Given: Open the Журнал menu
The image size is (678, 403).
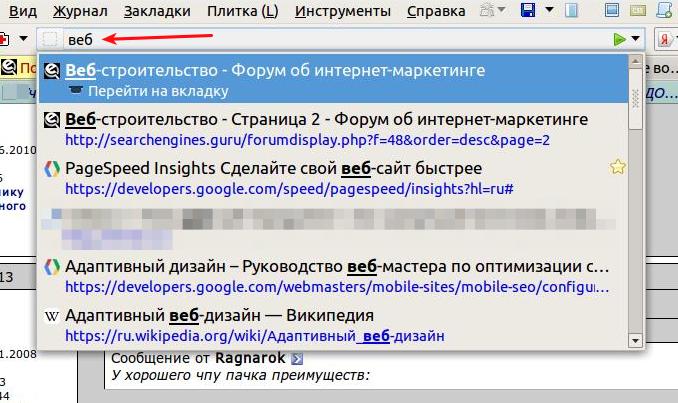Looking at the screenshot, I should coord(80,11).
